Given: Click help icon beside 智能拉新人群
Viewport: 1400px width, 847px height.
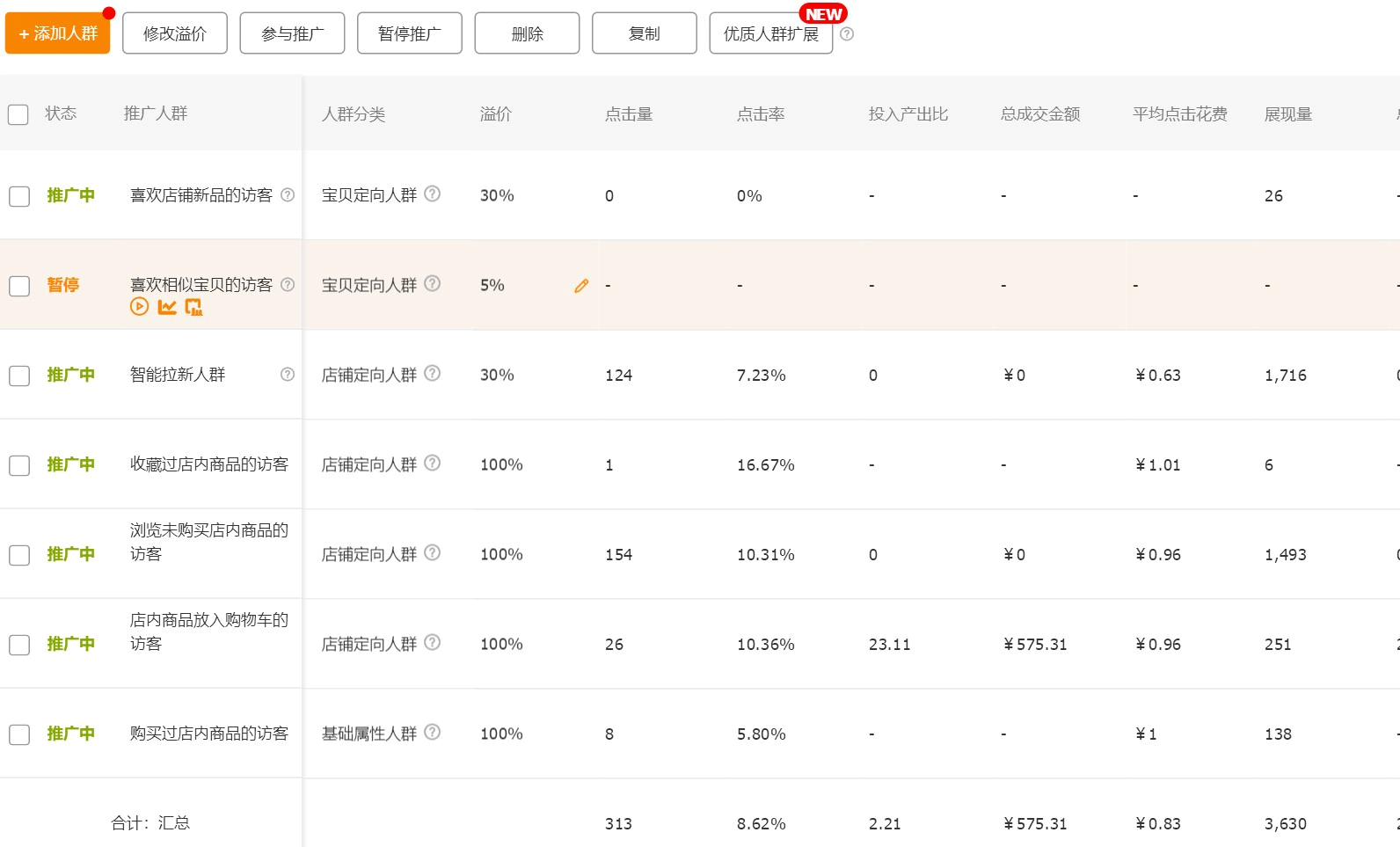Looking at the screenshot, I should (x=288, y=375).
